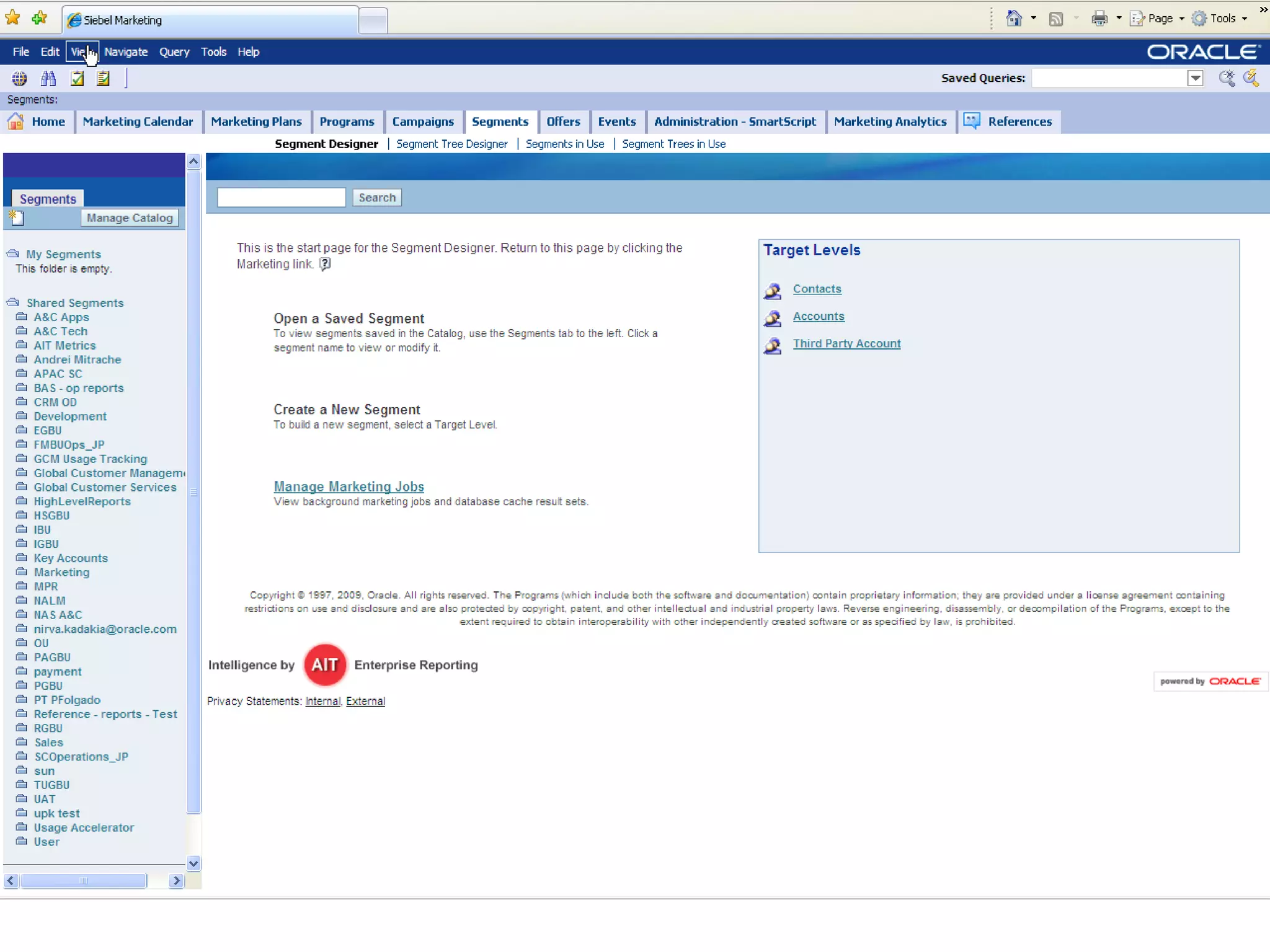Open the Saved Queries dropdown arrow
This screenshot has width=1270, height=952.
[1195, 78]
